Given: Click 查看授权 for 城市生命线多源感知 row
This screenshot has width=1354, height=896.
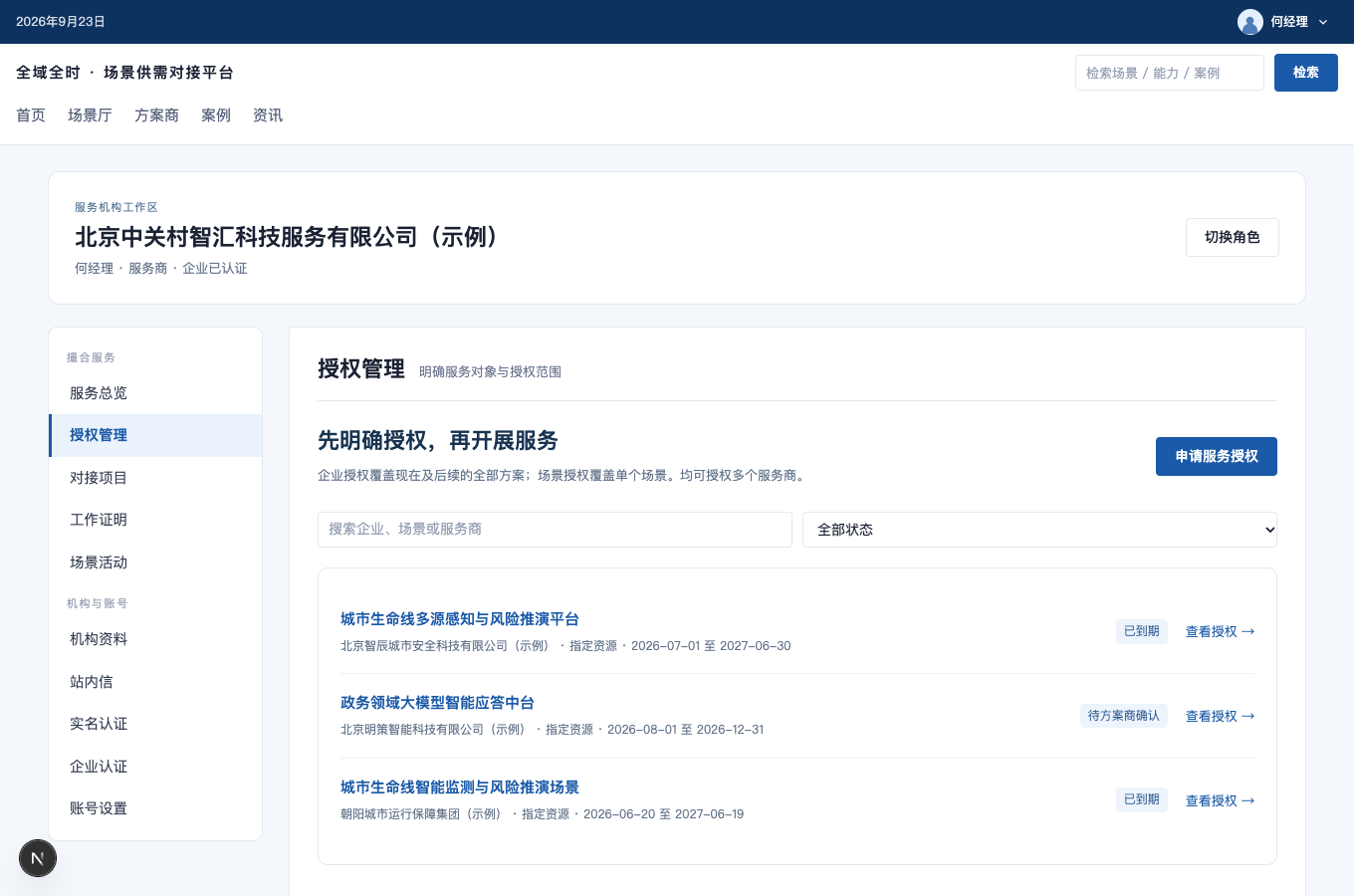Looking at the screenshot, I should point(1220,632).
